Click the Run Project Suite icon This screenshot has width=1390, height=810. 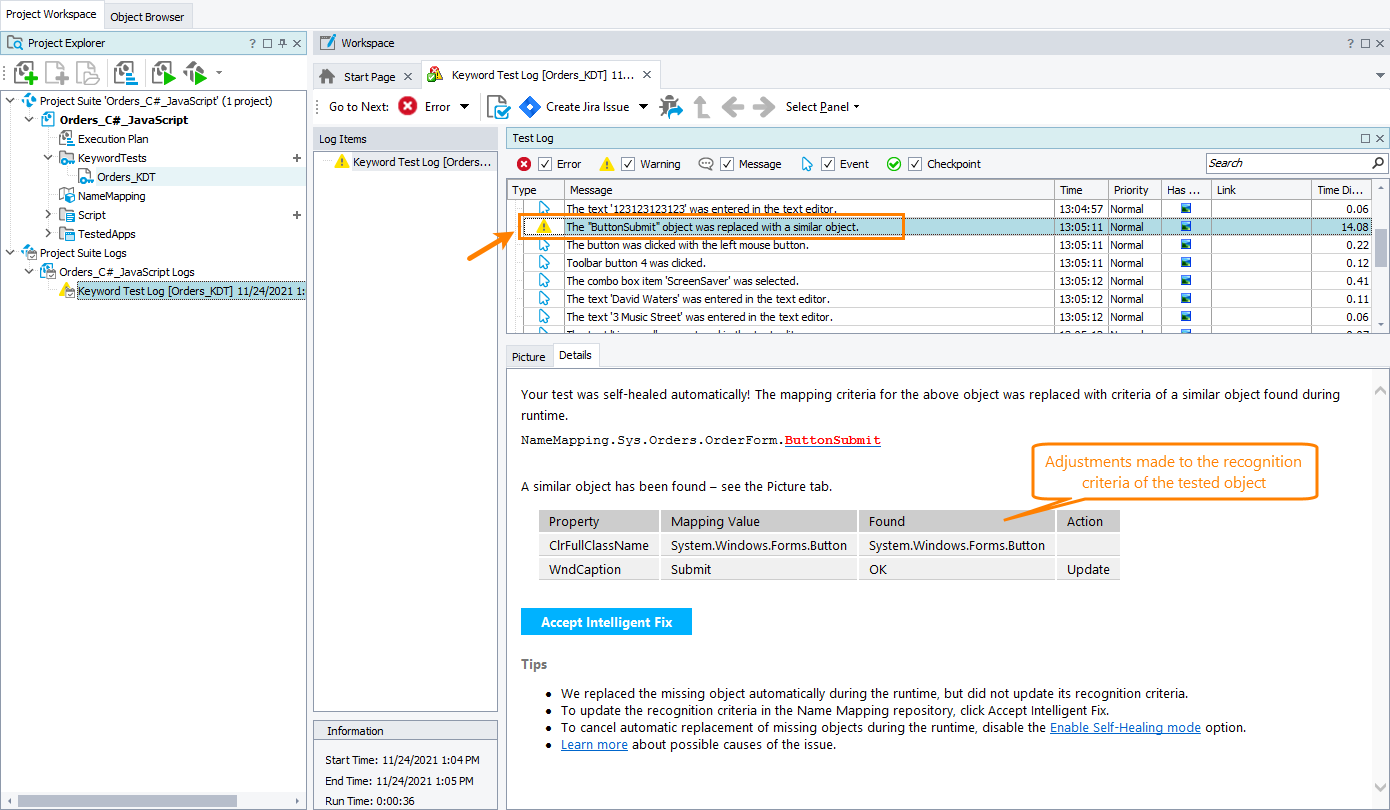pos(196,72)
